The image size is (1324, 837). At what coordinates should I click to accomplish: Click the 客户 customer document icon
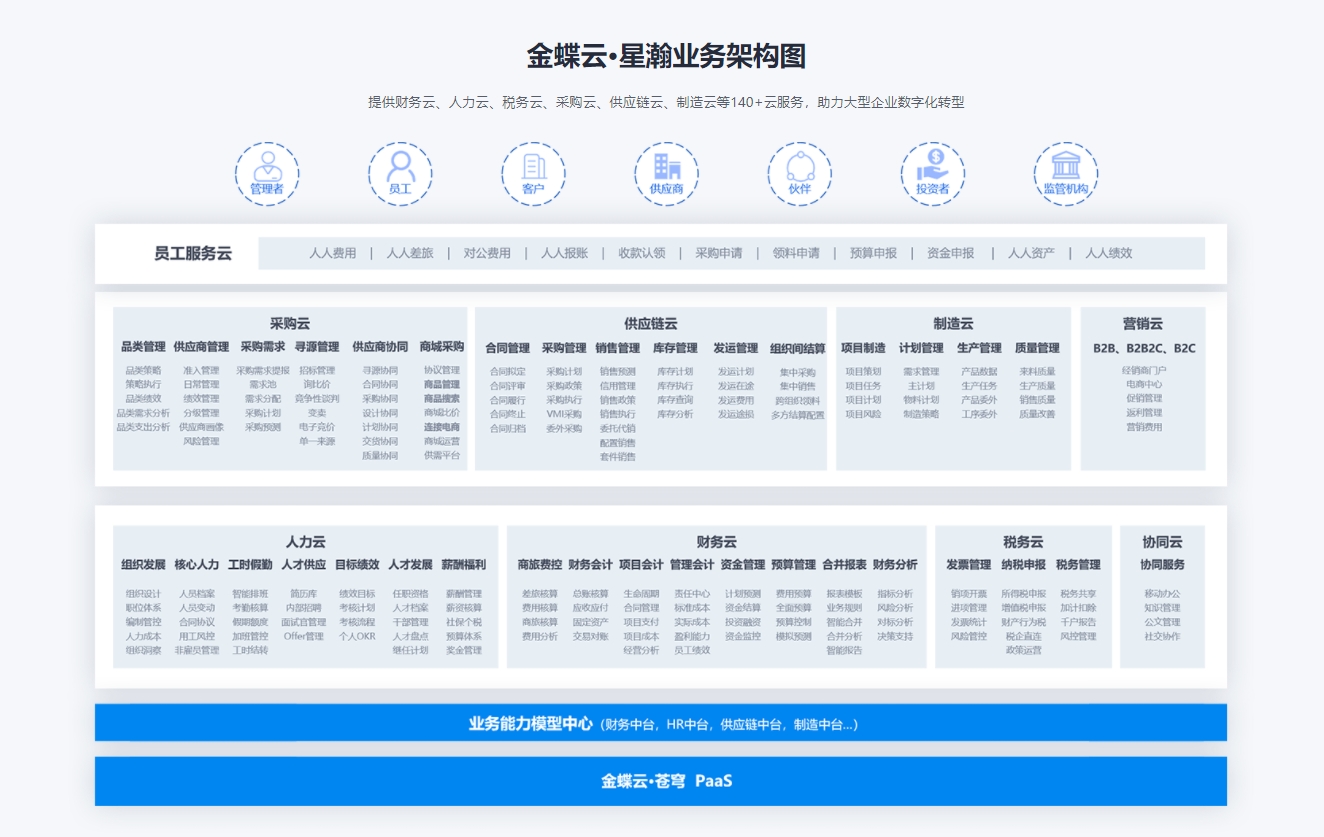(533, 174)
